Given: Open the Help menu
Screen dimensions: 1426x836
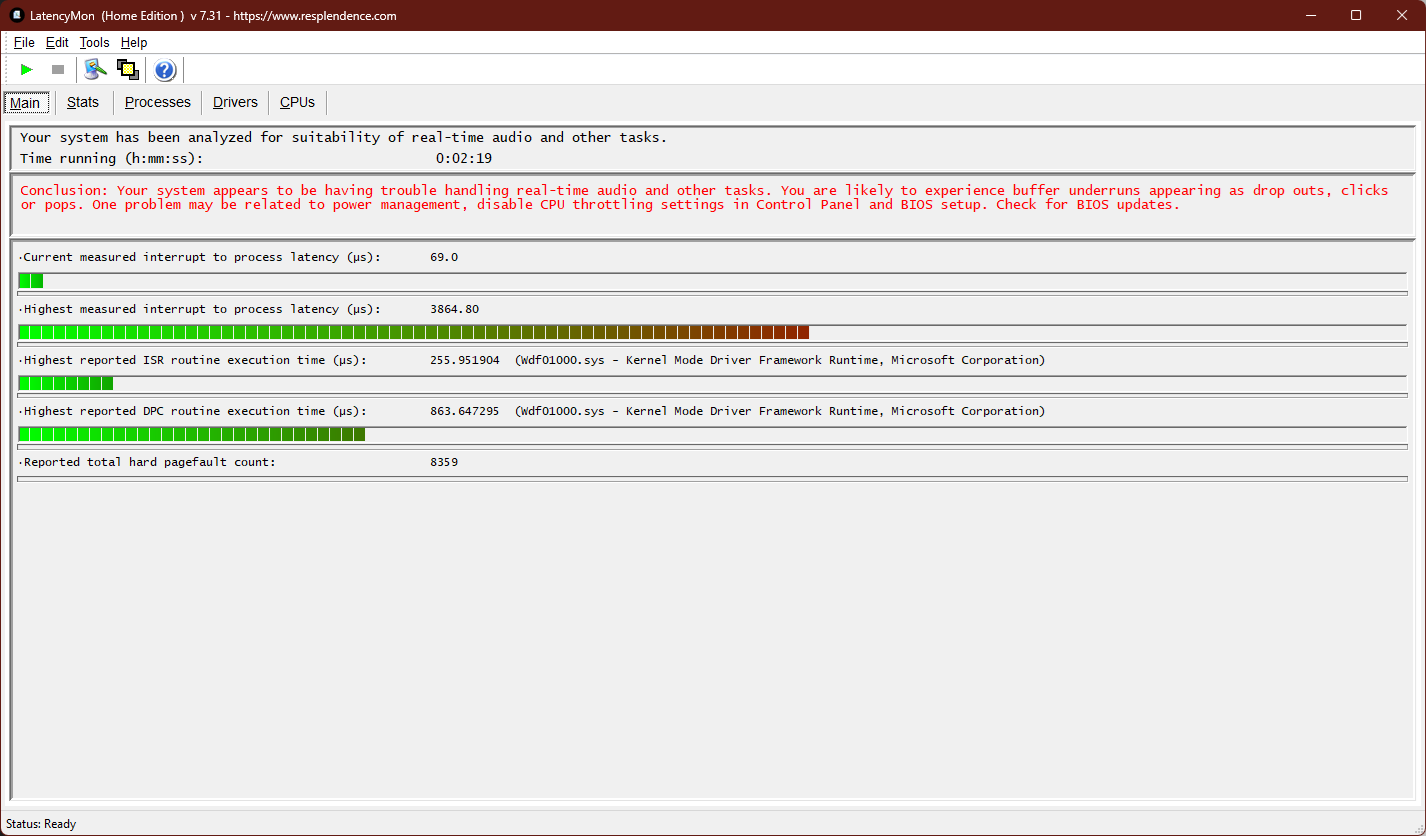Looking at the screenshot, I should click(x=134, y=42).
